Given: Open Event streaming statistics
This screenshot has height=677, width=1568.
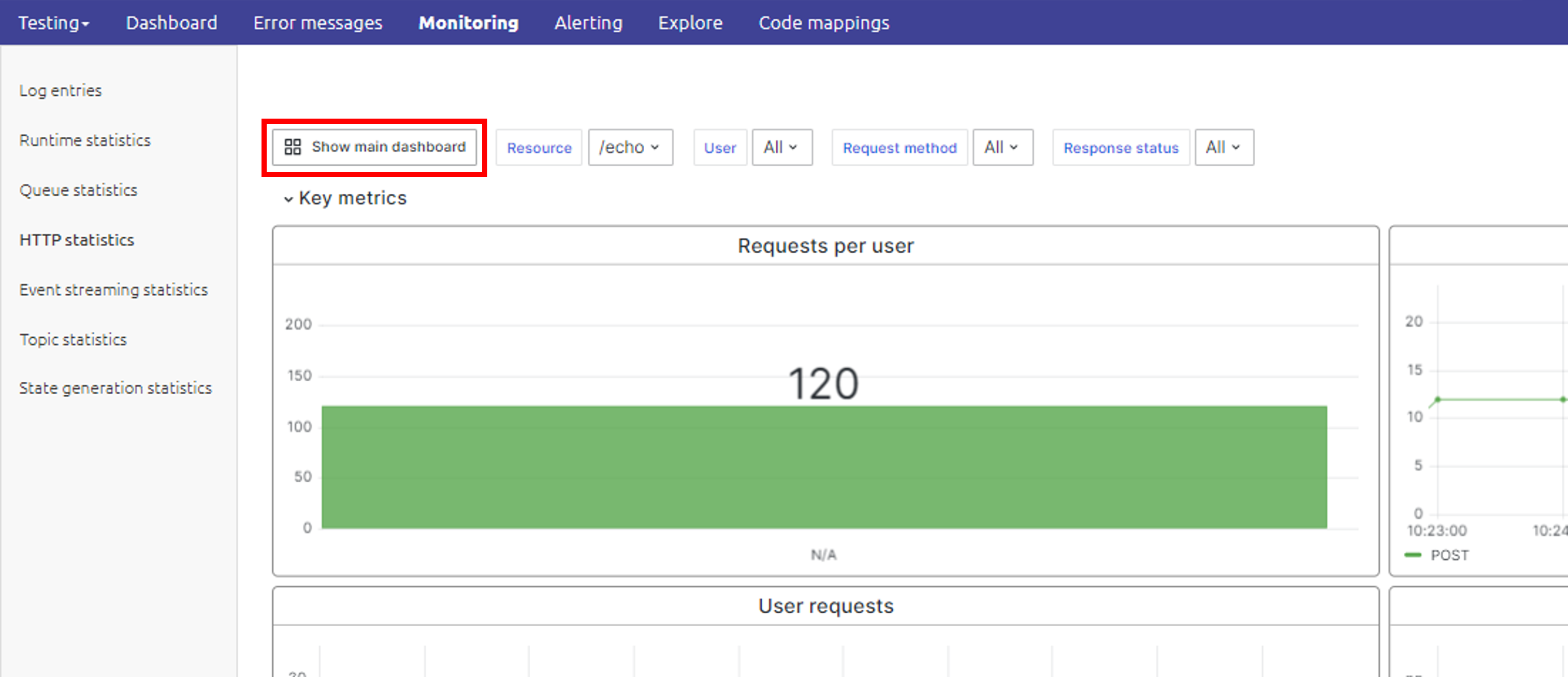Looking at the screenshot, I should click(113, 290).
